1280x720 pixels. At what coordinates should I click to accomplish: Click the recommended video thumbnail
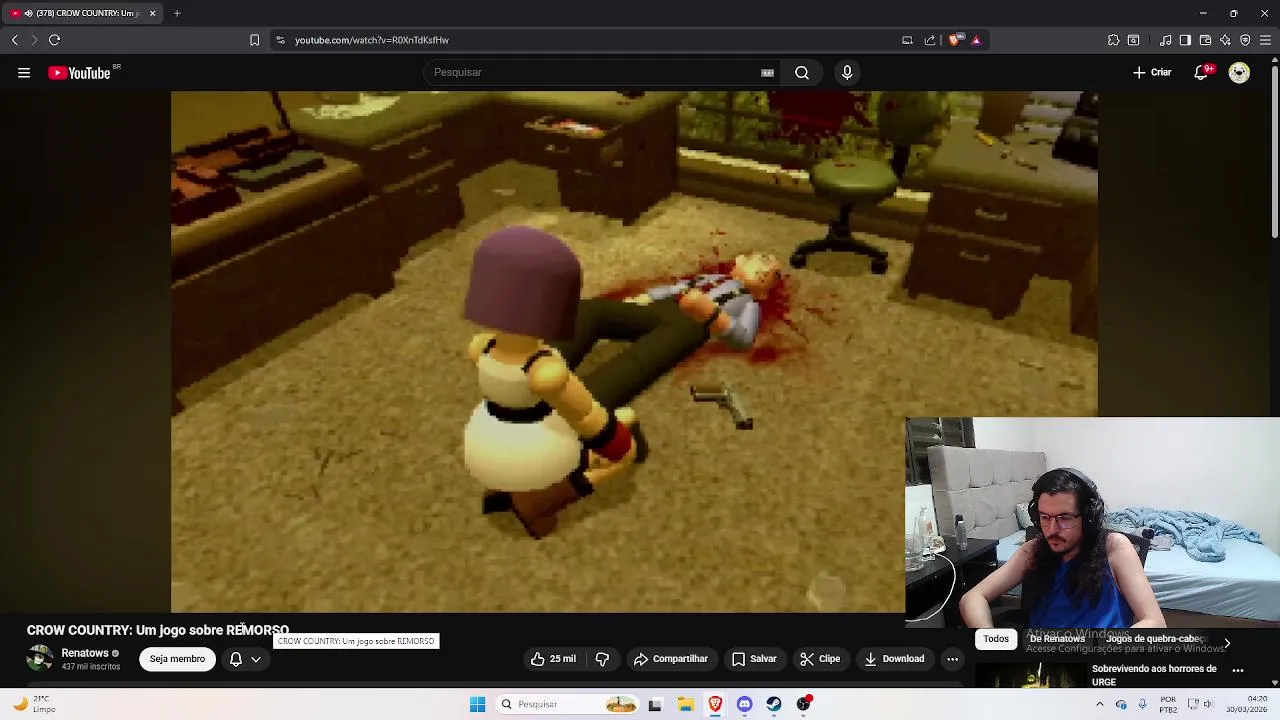tap(1030, 677)
